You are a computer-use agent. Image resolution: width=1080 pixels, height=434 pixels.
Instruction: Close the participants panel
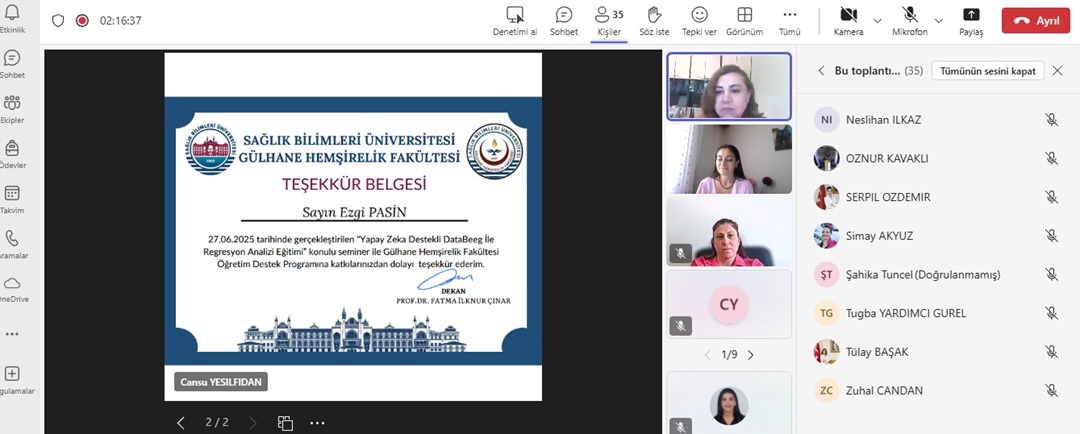coord(1057,70)
